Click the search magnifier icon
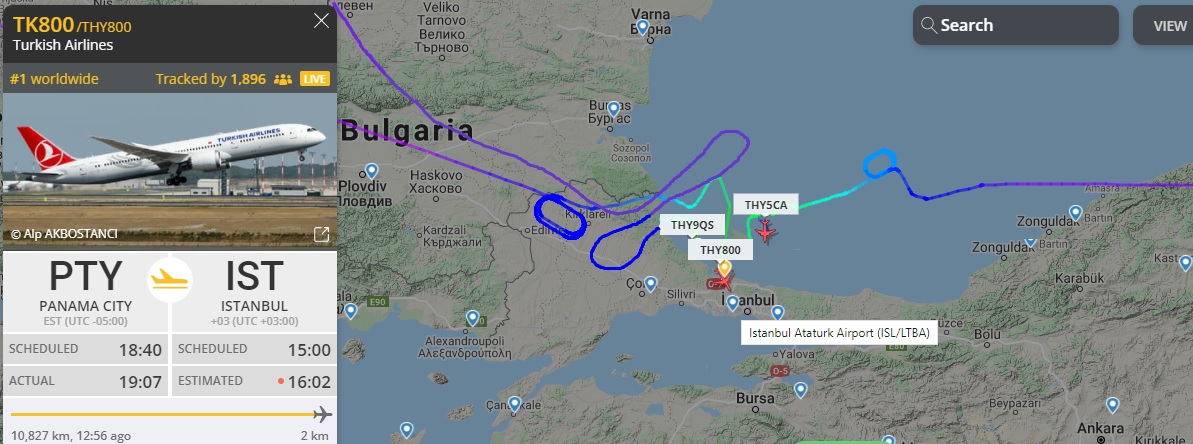 pyautogui.click(x=928, y=25)
